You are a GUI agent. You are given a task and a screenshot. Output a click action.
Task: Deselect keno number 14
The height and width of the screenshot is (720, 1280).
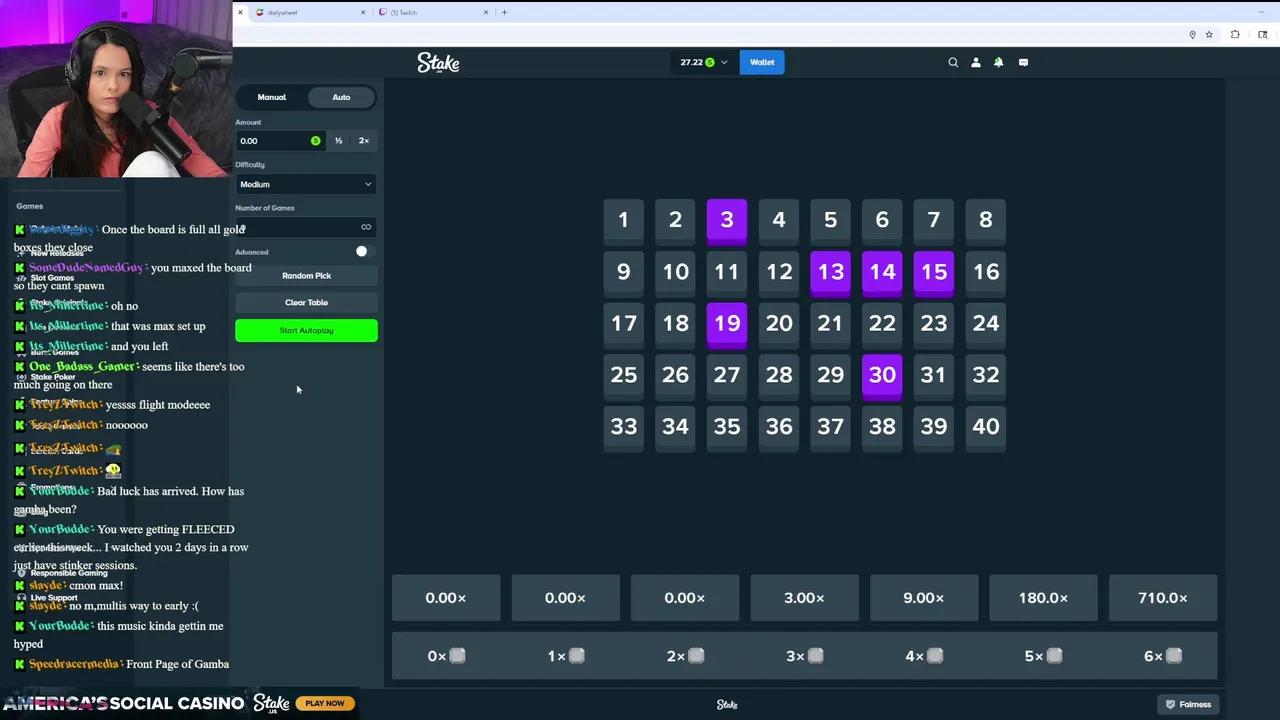tap(882, 272)
